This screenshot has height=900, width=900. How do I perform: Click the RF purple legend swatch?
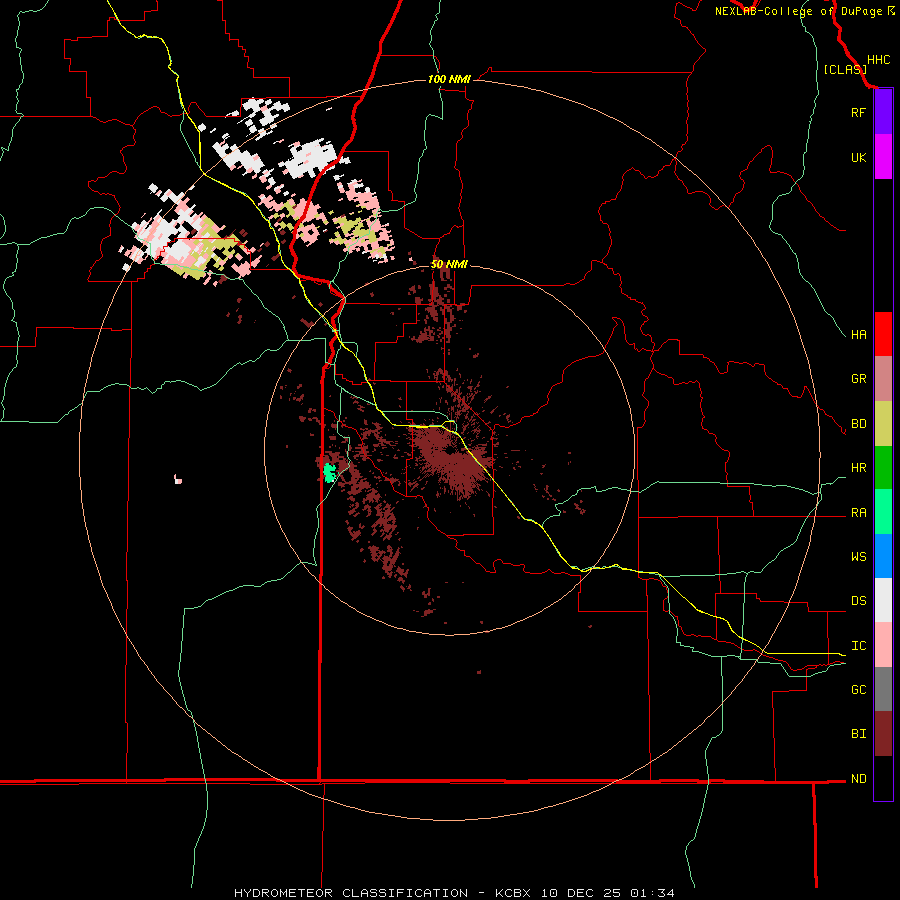pos(883,112)
